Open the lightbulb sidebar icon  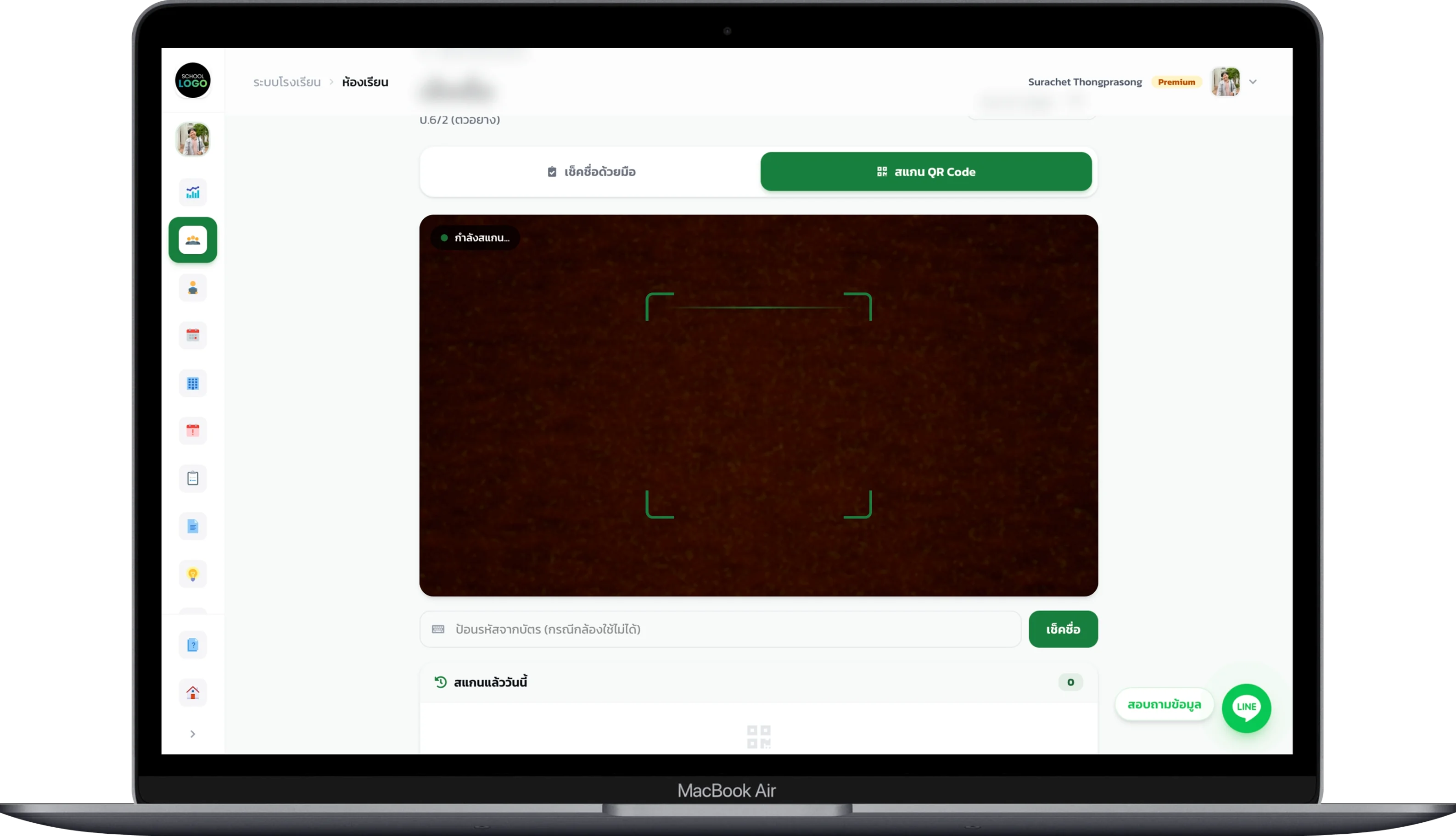[x=192, y=574]
